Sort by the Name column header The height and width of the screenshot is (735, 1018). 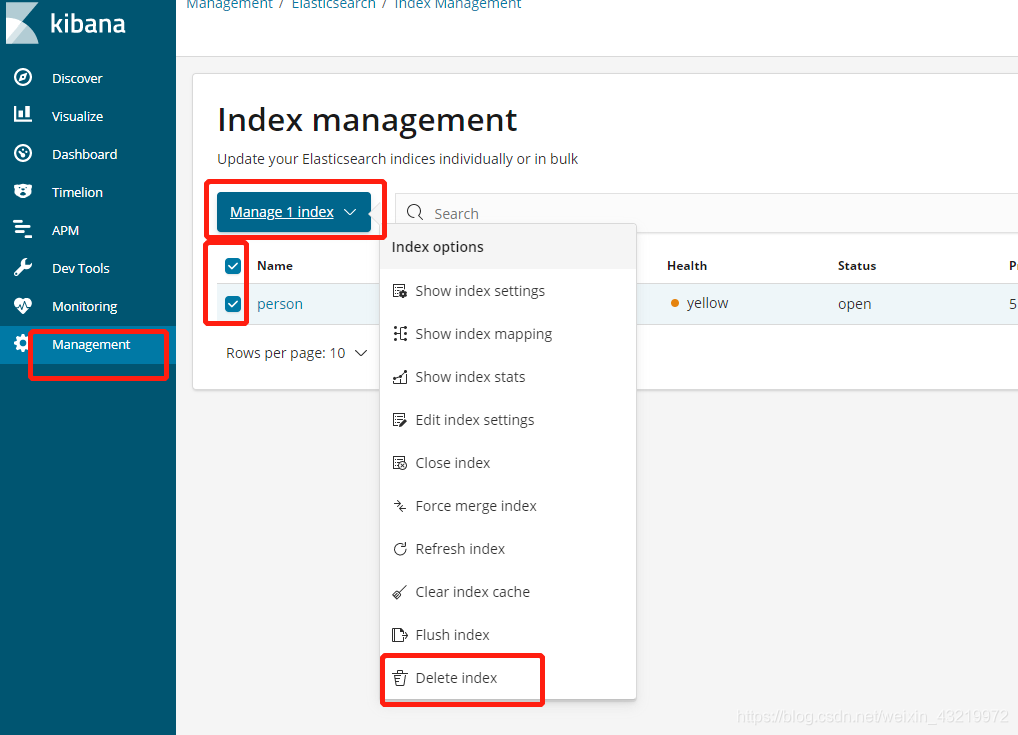[x=275, y=266]
